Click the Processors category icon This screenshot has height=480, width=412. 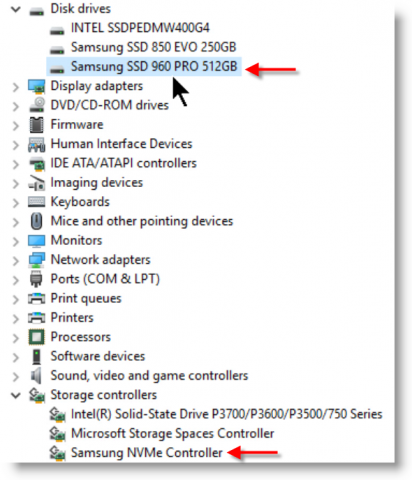36,337
